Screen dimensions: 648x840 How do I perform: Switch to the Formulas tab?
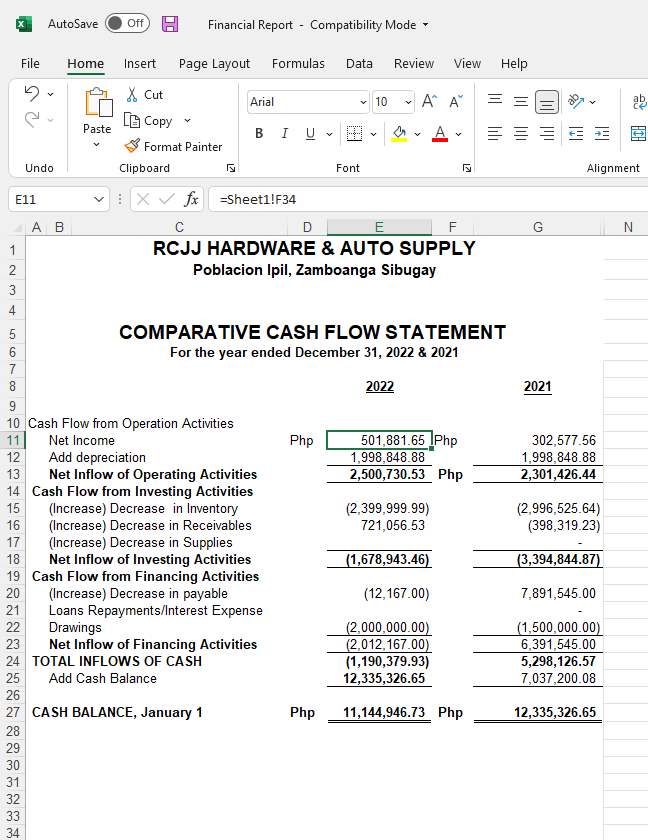pos(298,63)
